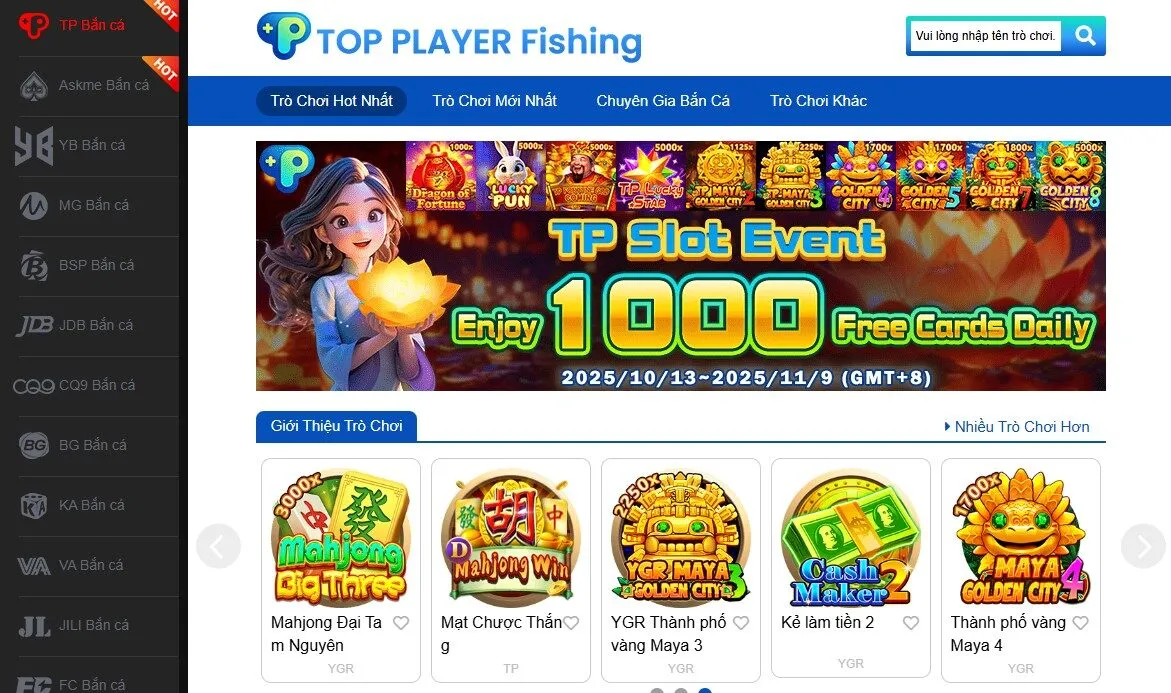Select the active blue carousel page dot
The image size is (1171, 693).
pyautogui.click(x=704, y=691)
